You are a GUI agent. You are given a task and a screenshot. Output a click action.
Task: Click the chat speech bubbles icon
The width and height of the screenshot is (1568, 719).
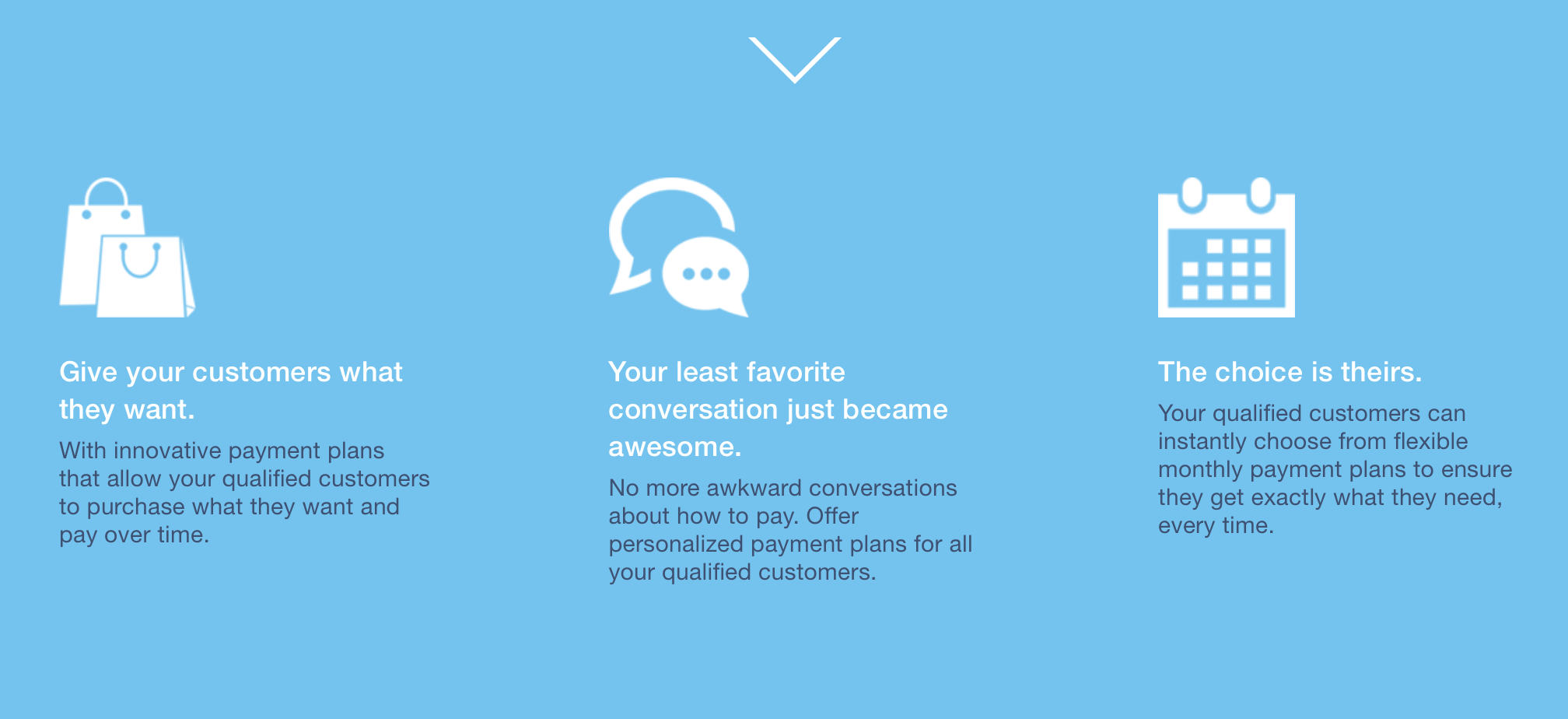pyautogui.click(x=679, y=247)
